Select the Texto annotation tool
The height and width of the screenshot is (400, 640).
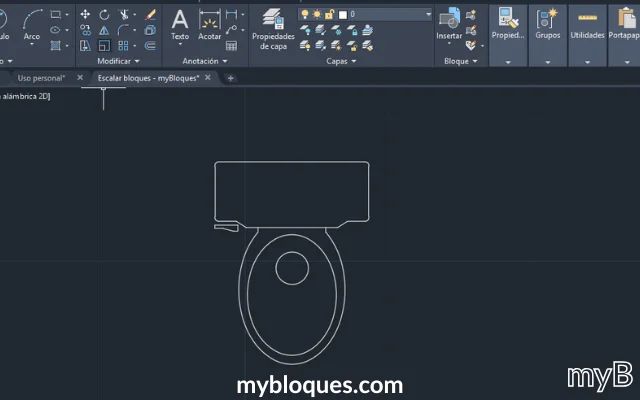point(180,24)
